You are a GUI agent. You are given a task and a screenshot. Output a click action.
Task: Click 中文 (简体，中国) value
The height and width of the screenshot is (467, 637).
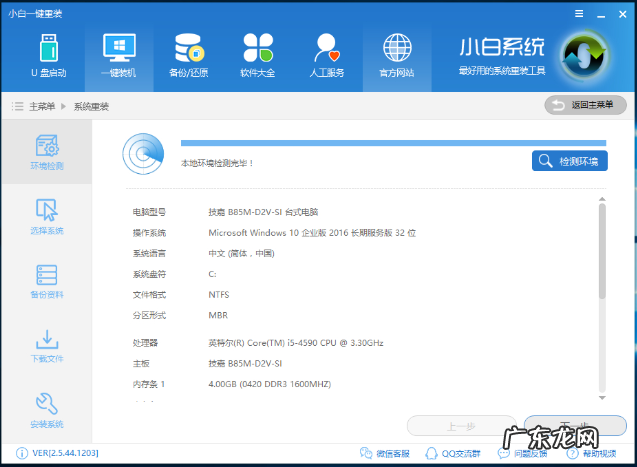point(241,253)
